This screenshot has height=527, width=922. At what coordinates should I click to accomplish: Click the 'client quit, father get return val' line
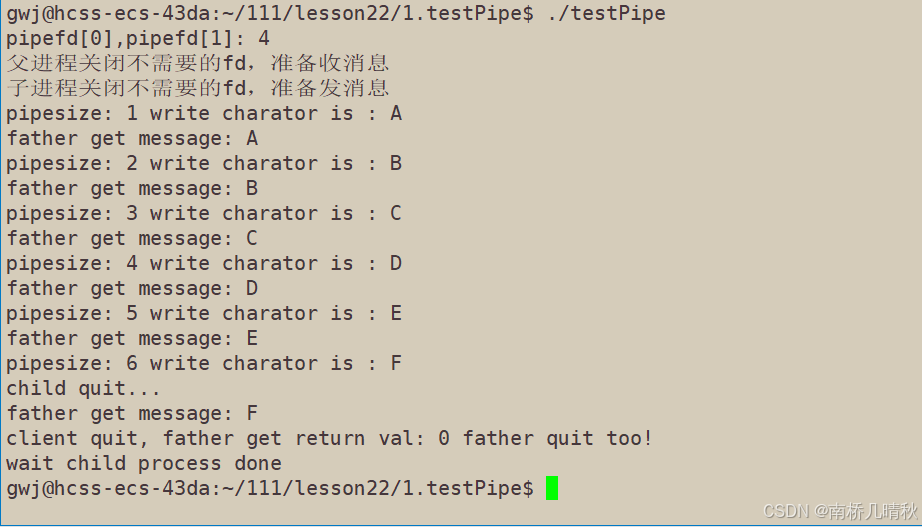click(329, 438)
